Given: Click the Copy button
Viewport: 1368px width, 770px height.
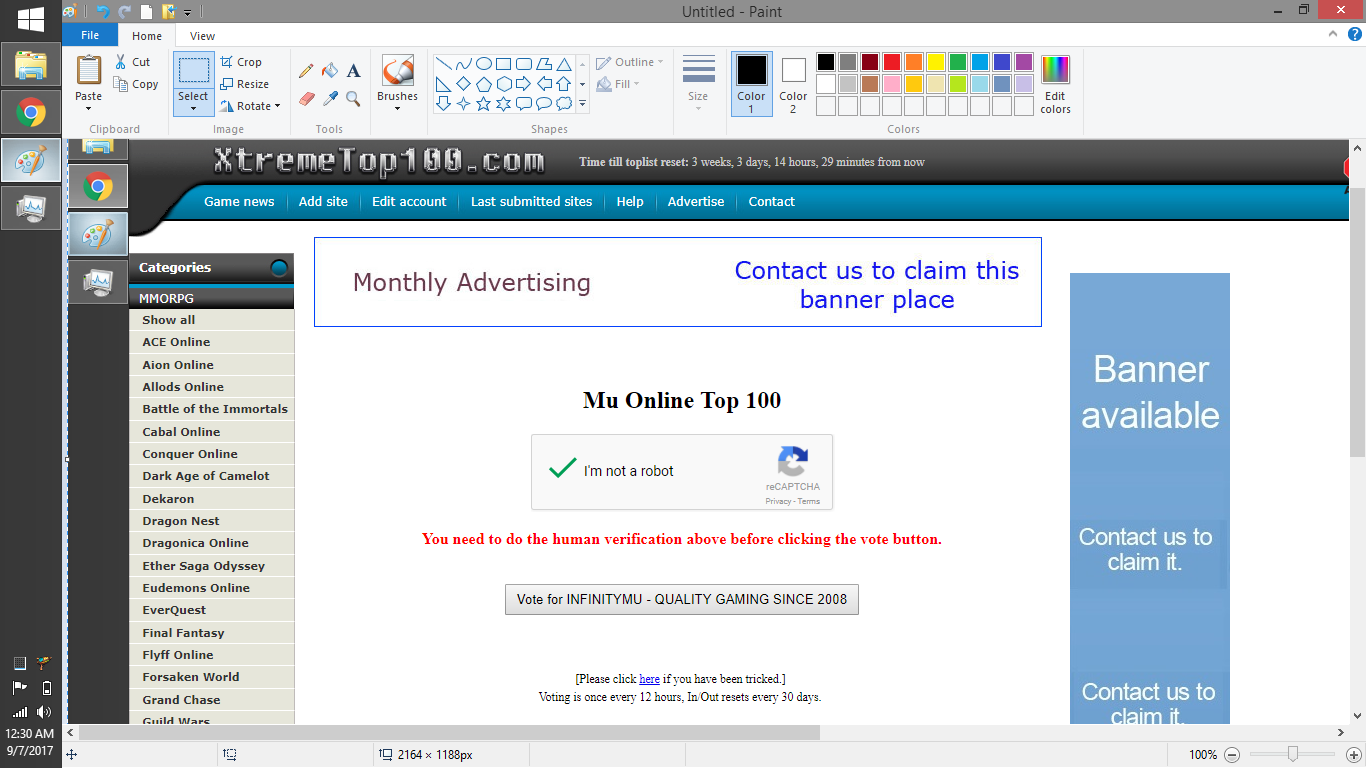Looking at the screenshot, I should (x=136, y=85).
